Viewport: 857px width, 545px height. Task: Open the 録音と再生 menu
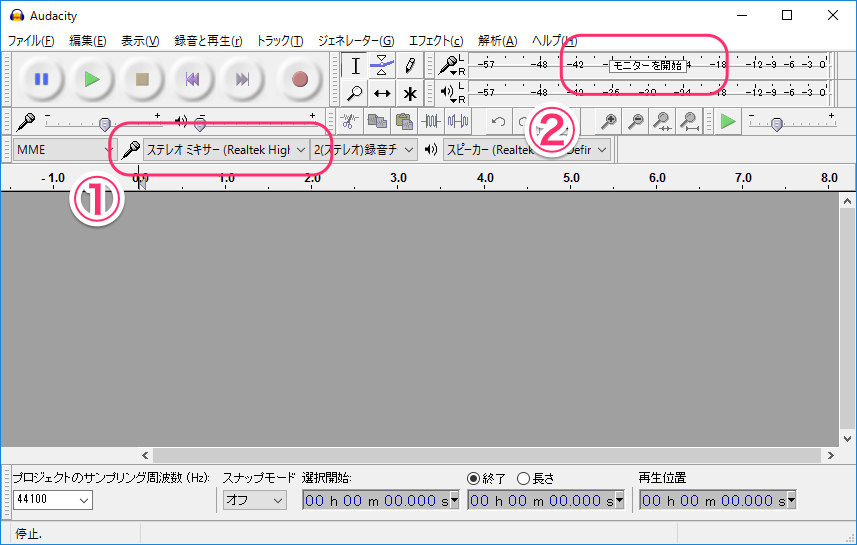(208, 40)
